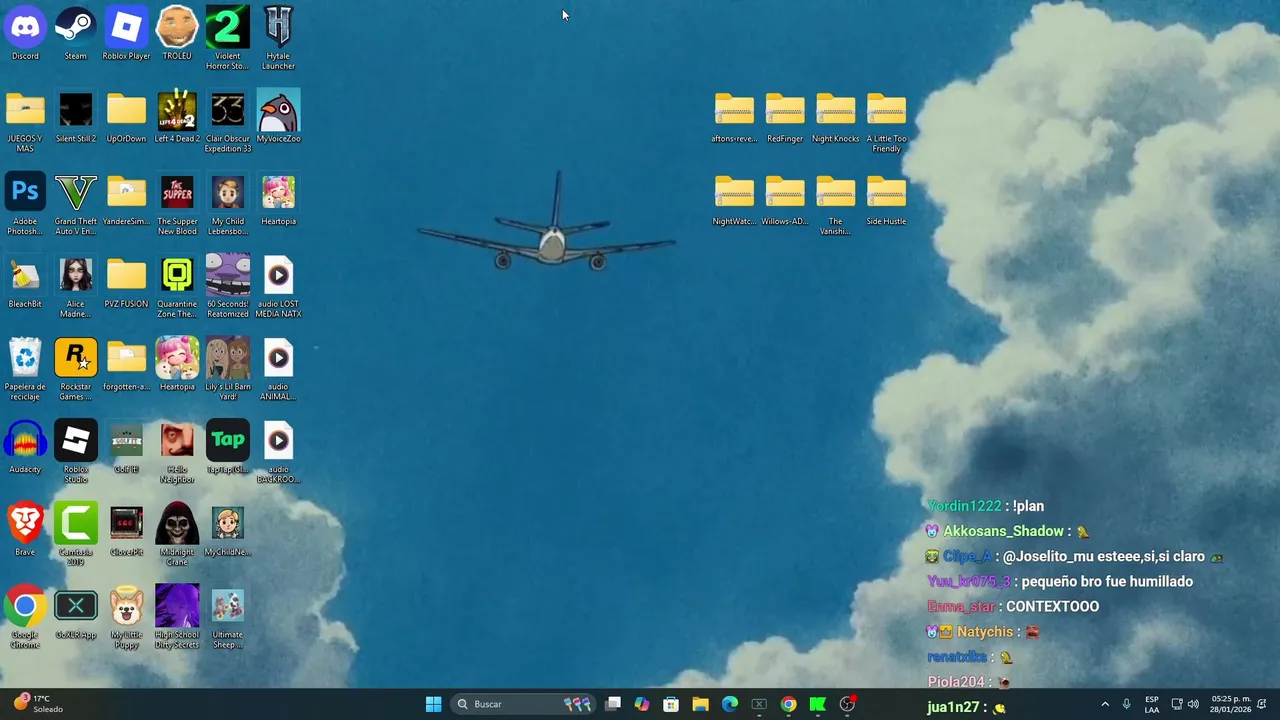Select the RedFinger zipped folder
Screen dimensions: 1280x720
click(x=785, y=117)
